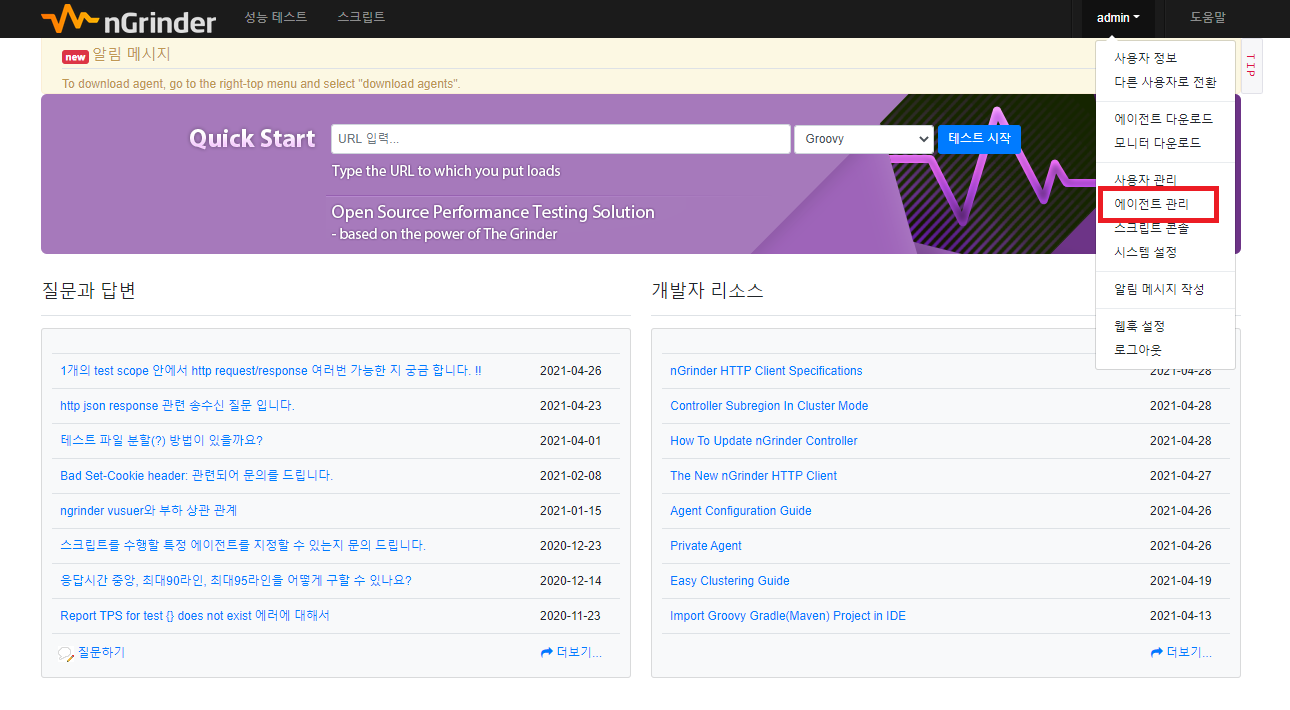Open Private Agent resource link
The image size is (1290, 710).
[706, 546]
